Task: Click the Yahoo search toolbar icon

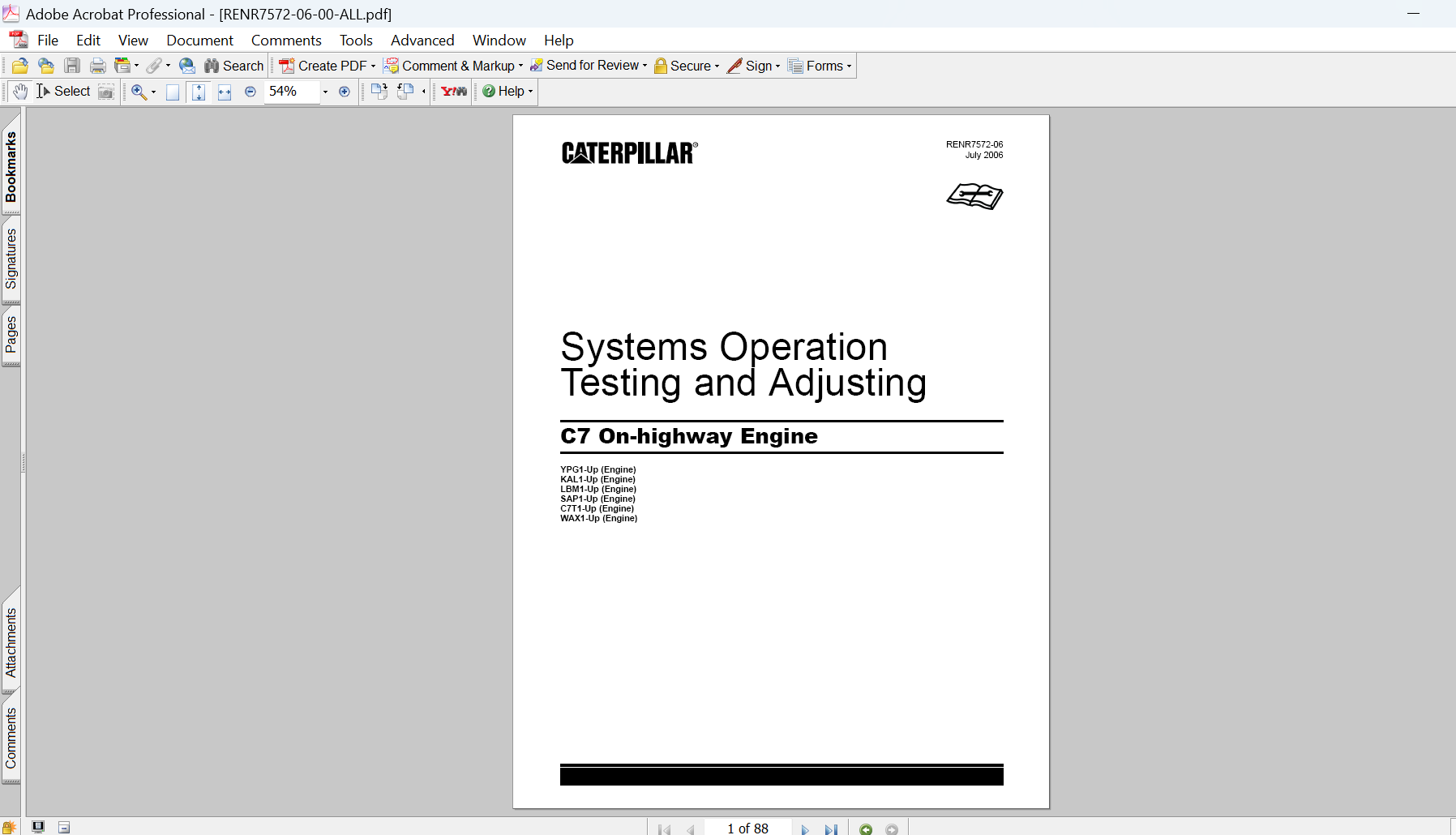Action: point(454,92)
